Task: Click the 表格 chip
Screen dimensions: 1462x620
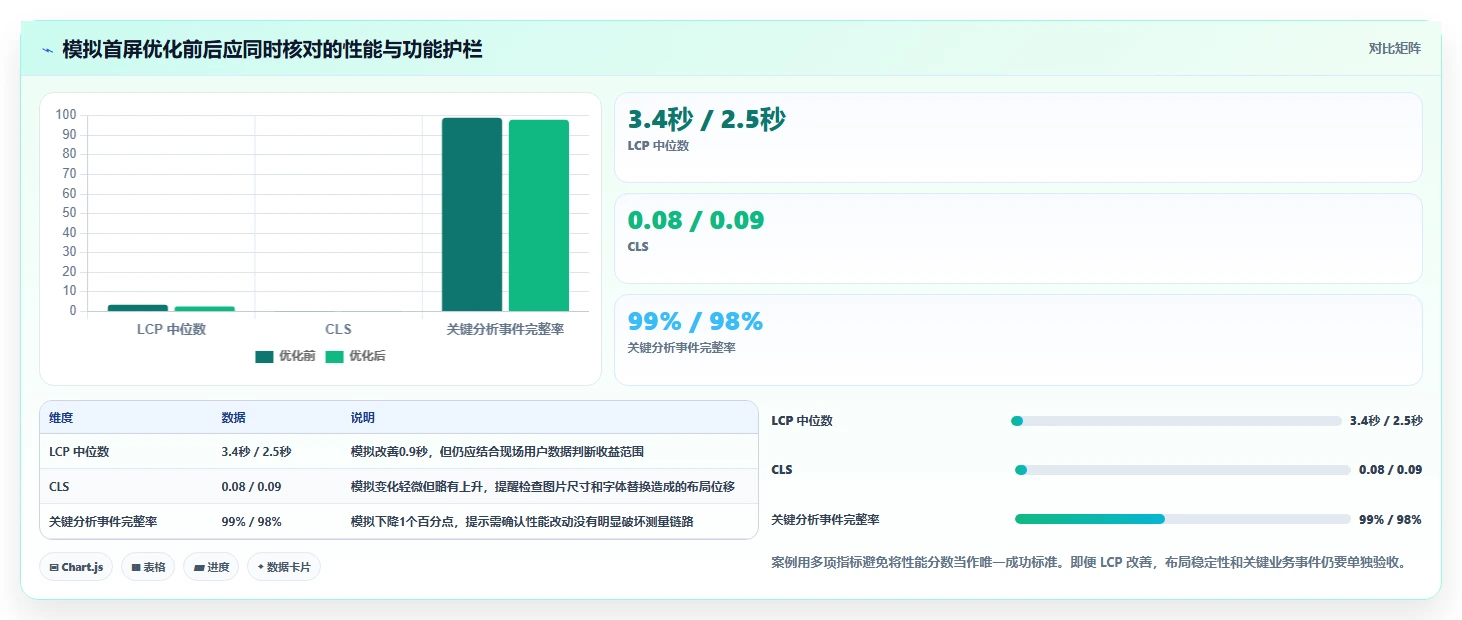Action: pyautogui.click(x=148, y=567)
